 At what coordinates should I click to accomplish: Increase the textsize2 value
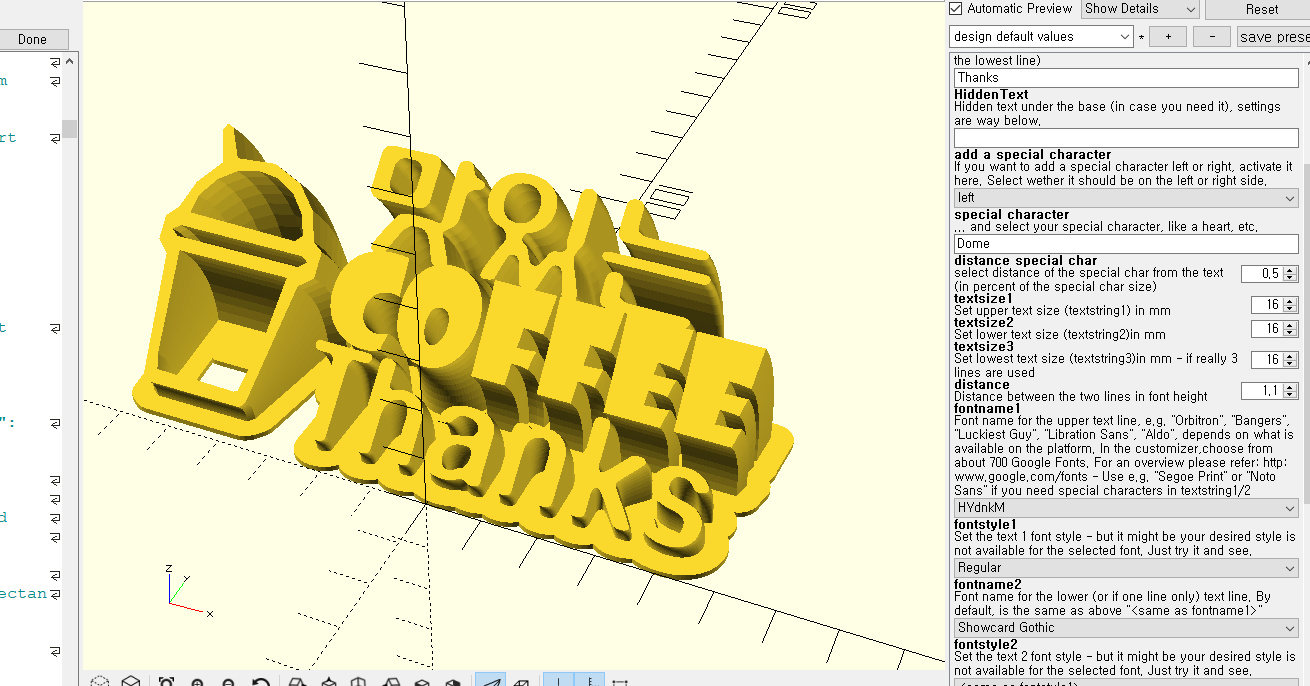click(x=1291, y=324)
